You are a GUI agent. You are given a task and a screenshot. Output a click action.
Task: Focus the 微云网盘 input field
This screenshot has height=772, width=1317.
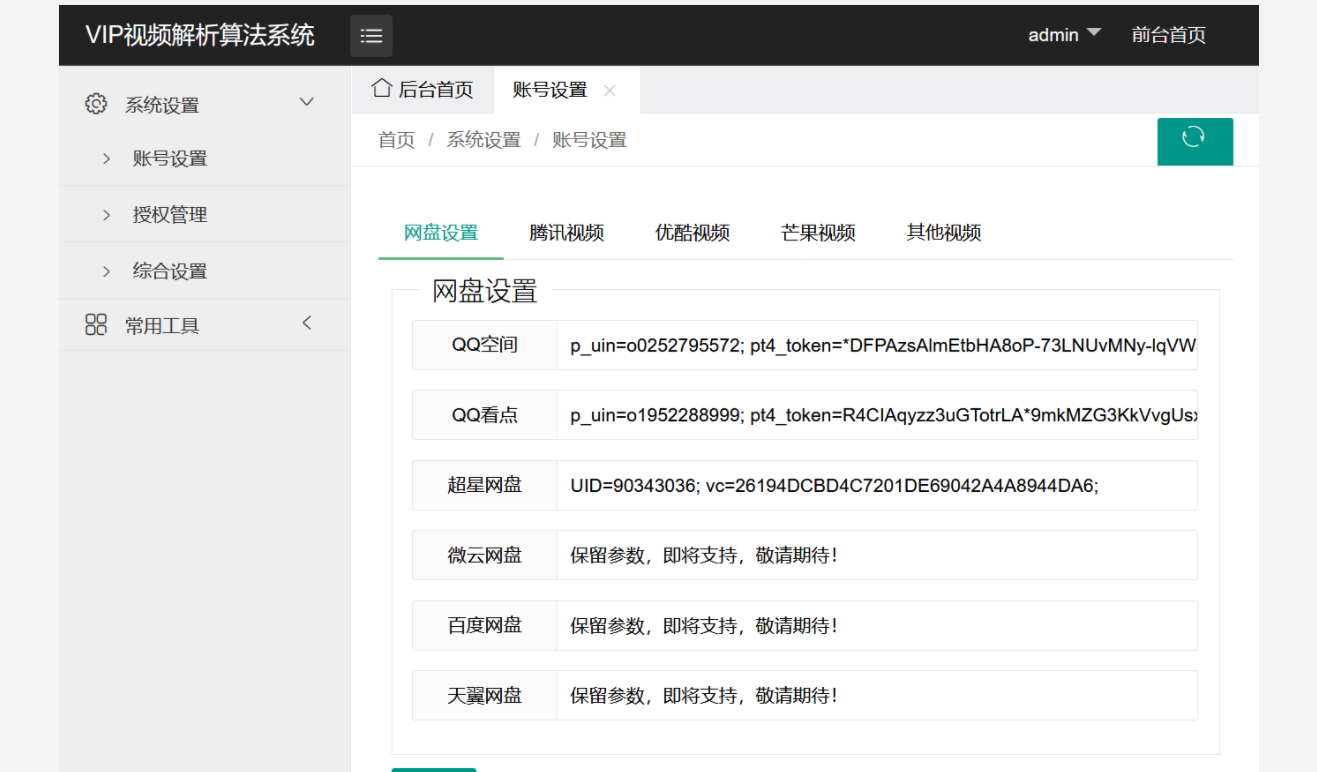877,555
